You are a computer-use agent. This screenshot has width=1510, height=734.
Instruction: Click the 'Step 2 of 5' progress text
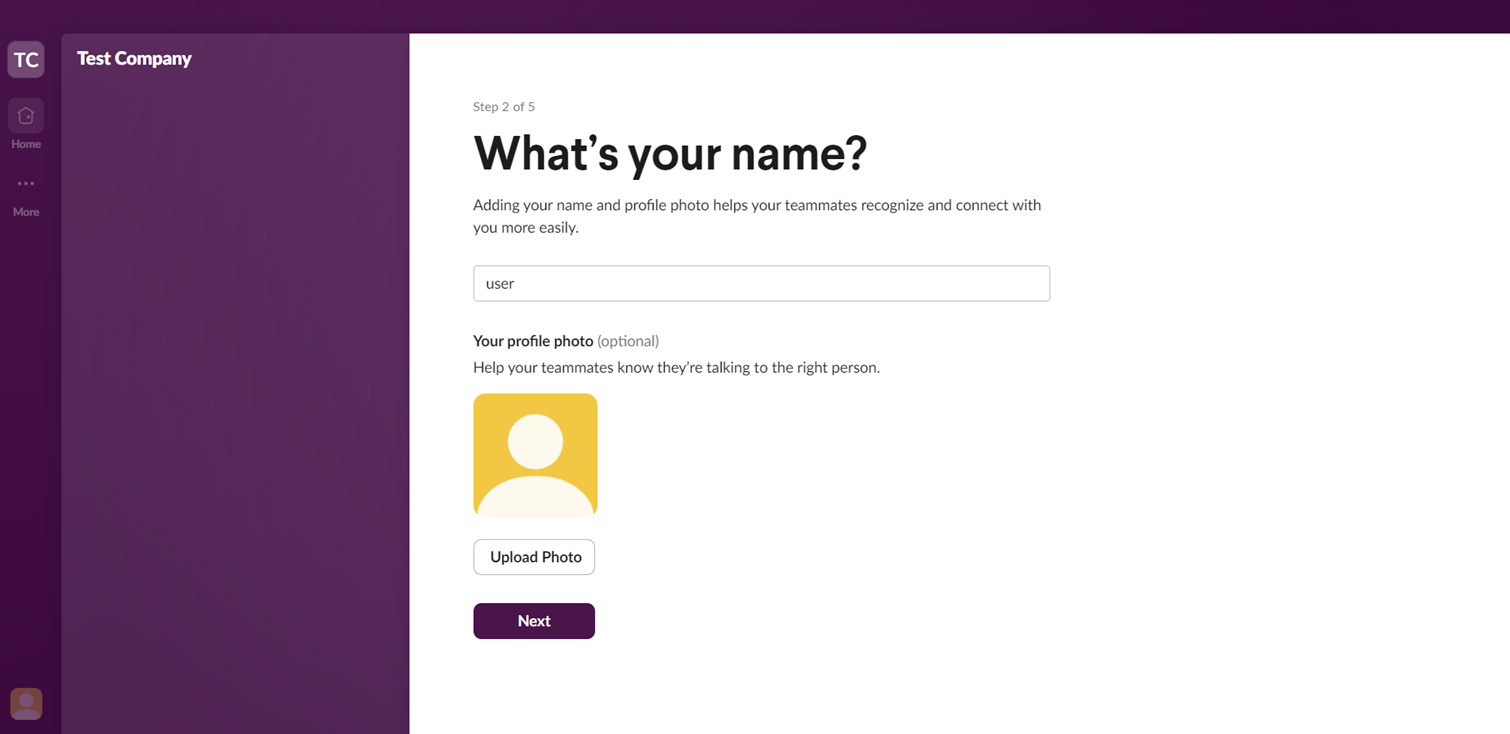pos(503,106)
